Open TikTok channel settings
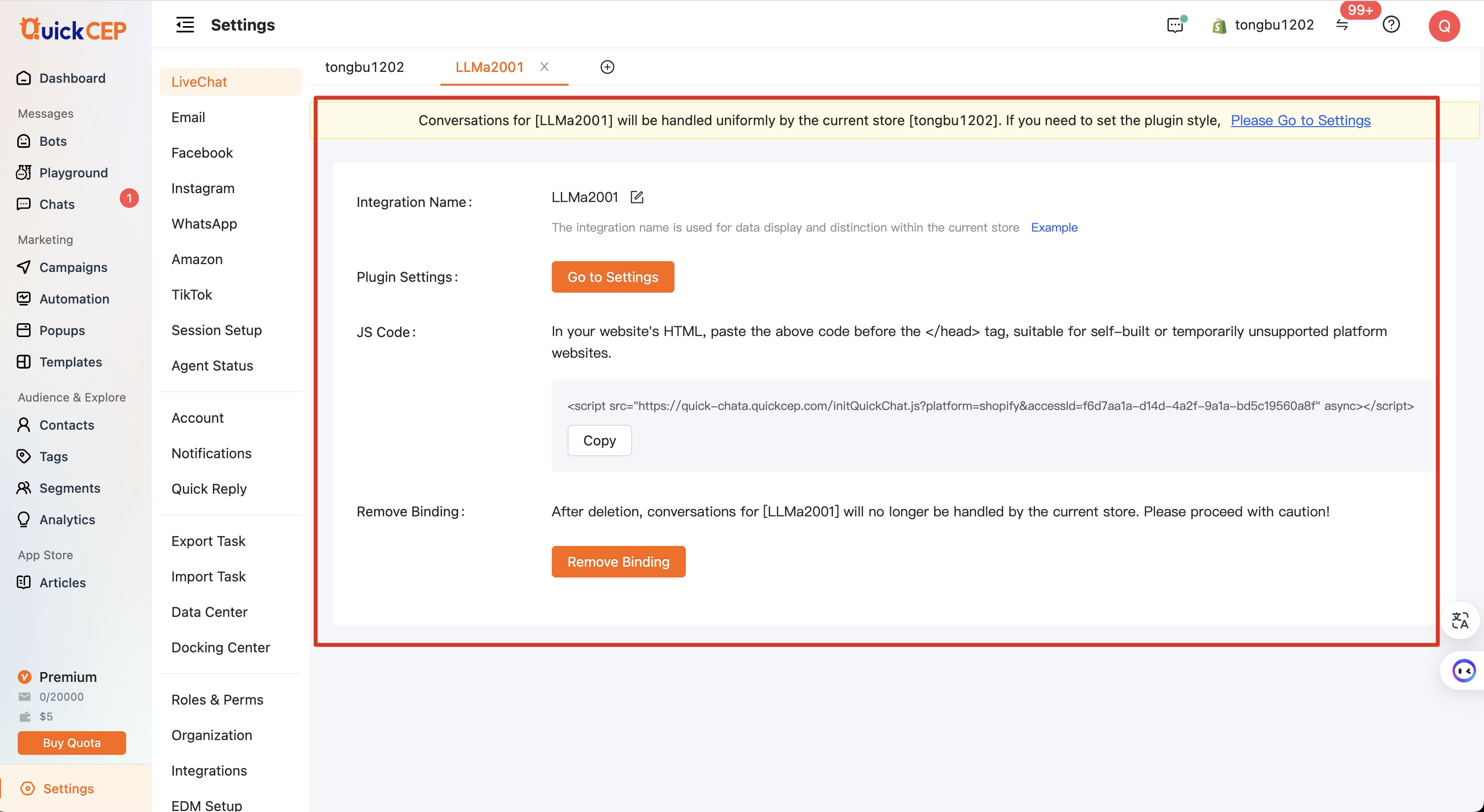Screen dimensions: 1484x812 (191, 295)
